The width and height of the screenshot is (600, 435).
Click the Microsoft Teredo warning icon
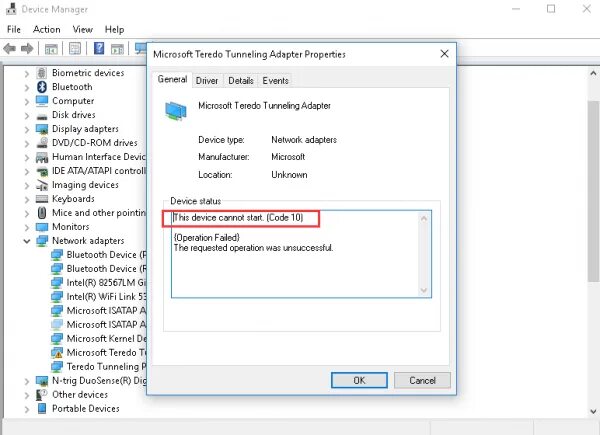(57, 353)
